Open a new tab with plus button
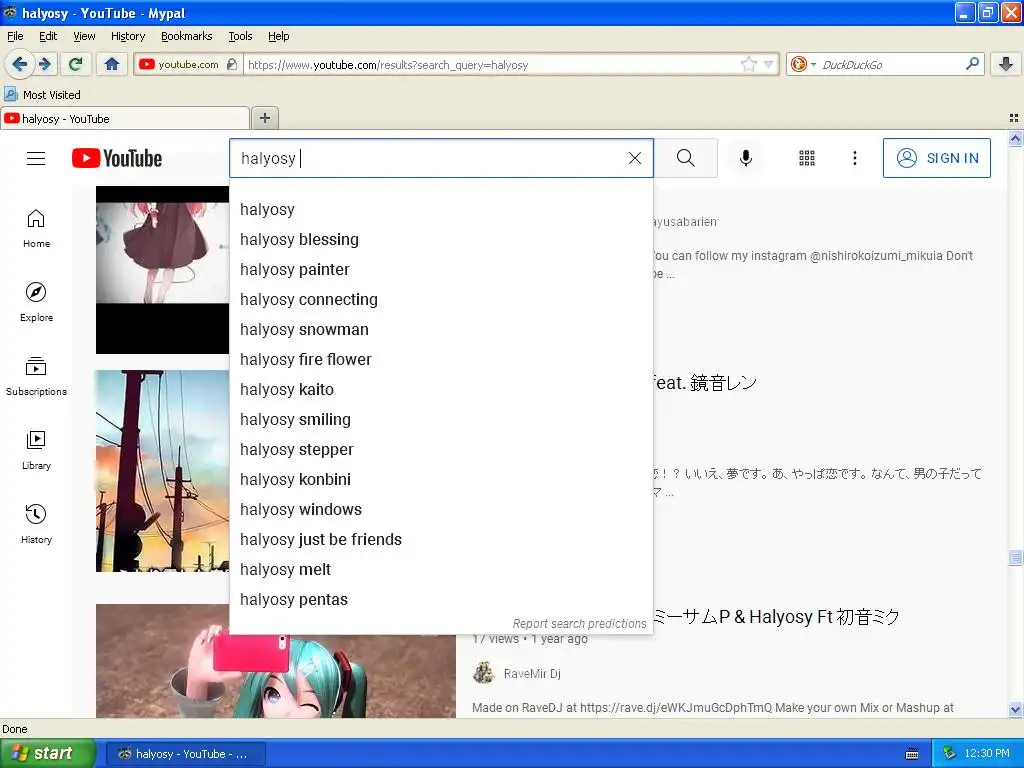Viewport: 1024px width, 768px height. [x=264, y=118]
